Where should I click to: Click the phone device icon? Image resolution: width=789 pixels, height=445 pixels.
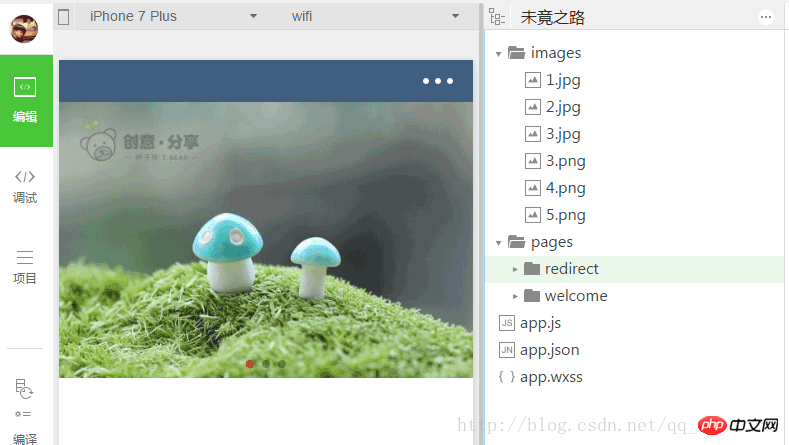pyautogui.click(x=63, y=17)
